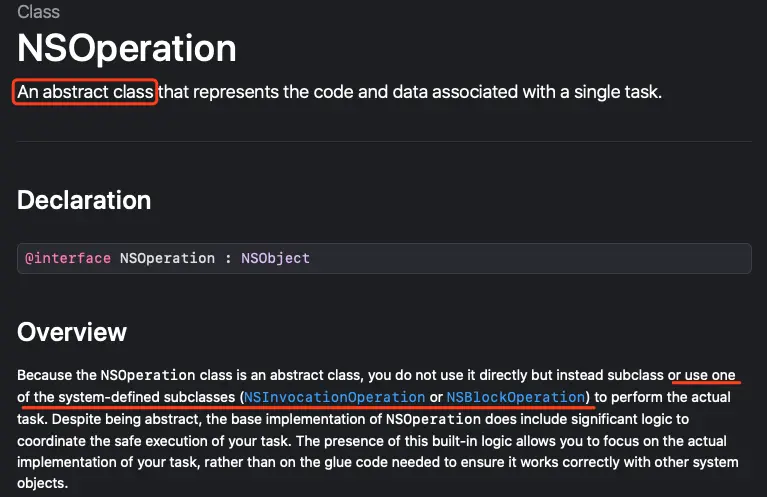Click the horizontal divider below the summary
The height and width of the screenshot is (497, 767).
384,141
